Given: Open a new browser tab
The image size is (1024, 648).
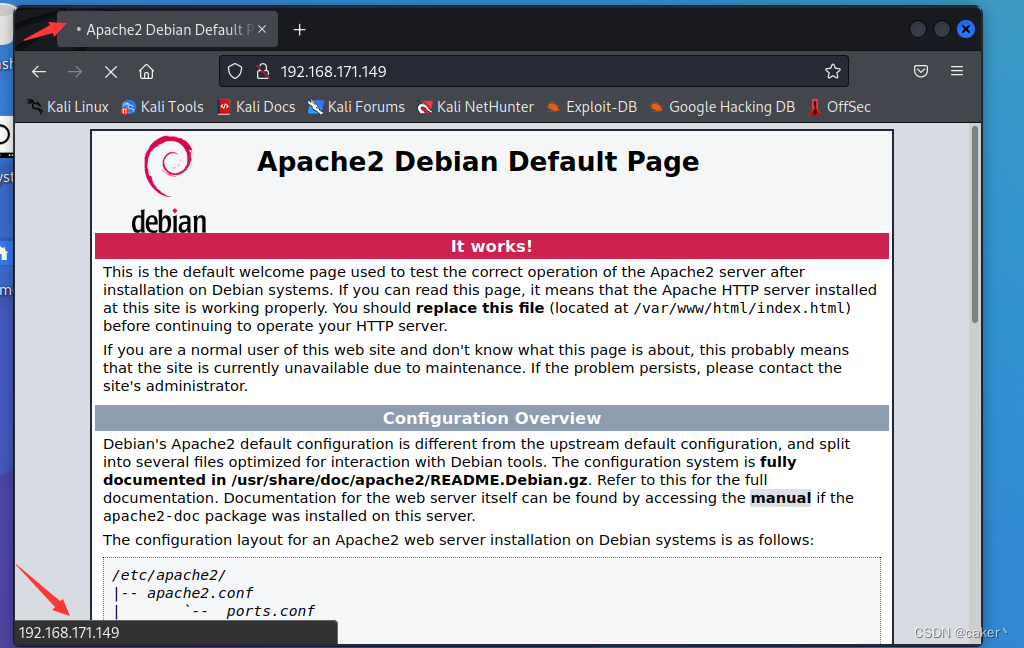Looking at the screenshot, I should point(299,30).
